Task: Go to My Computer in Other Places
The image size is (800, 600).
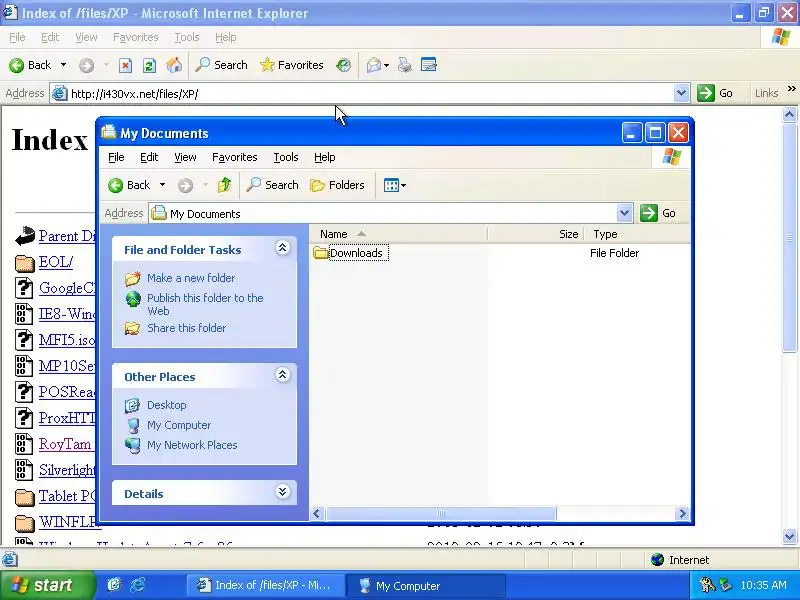Action: click(x=179, y=425)
